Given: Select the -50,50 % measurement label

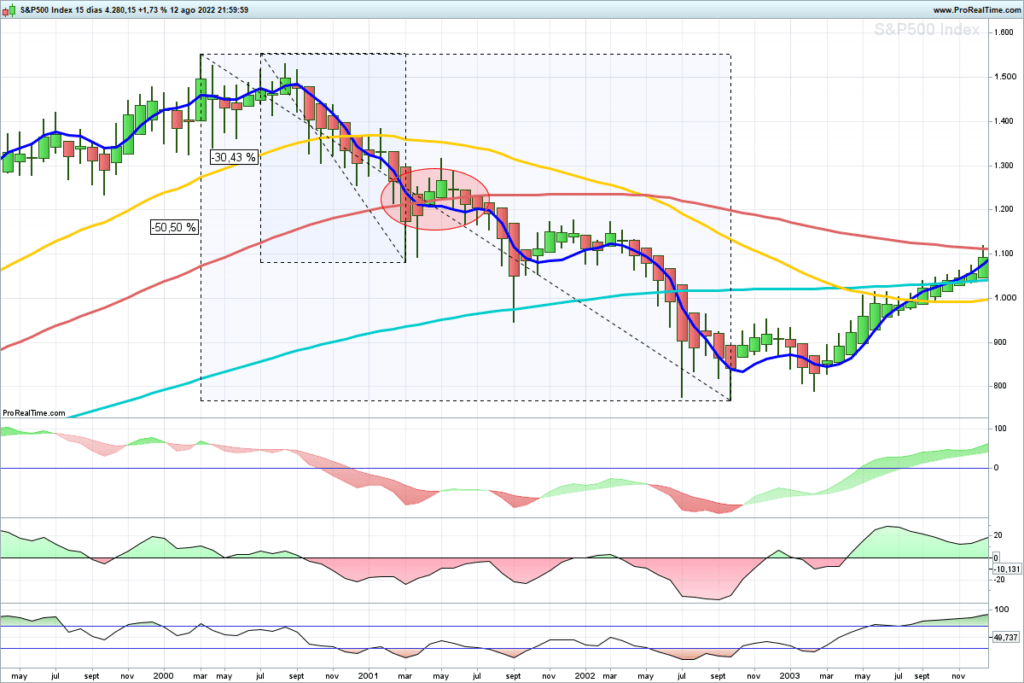Looking at the screenshot, I should tap(174, 227).
